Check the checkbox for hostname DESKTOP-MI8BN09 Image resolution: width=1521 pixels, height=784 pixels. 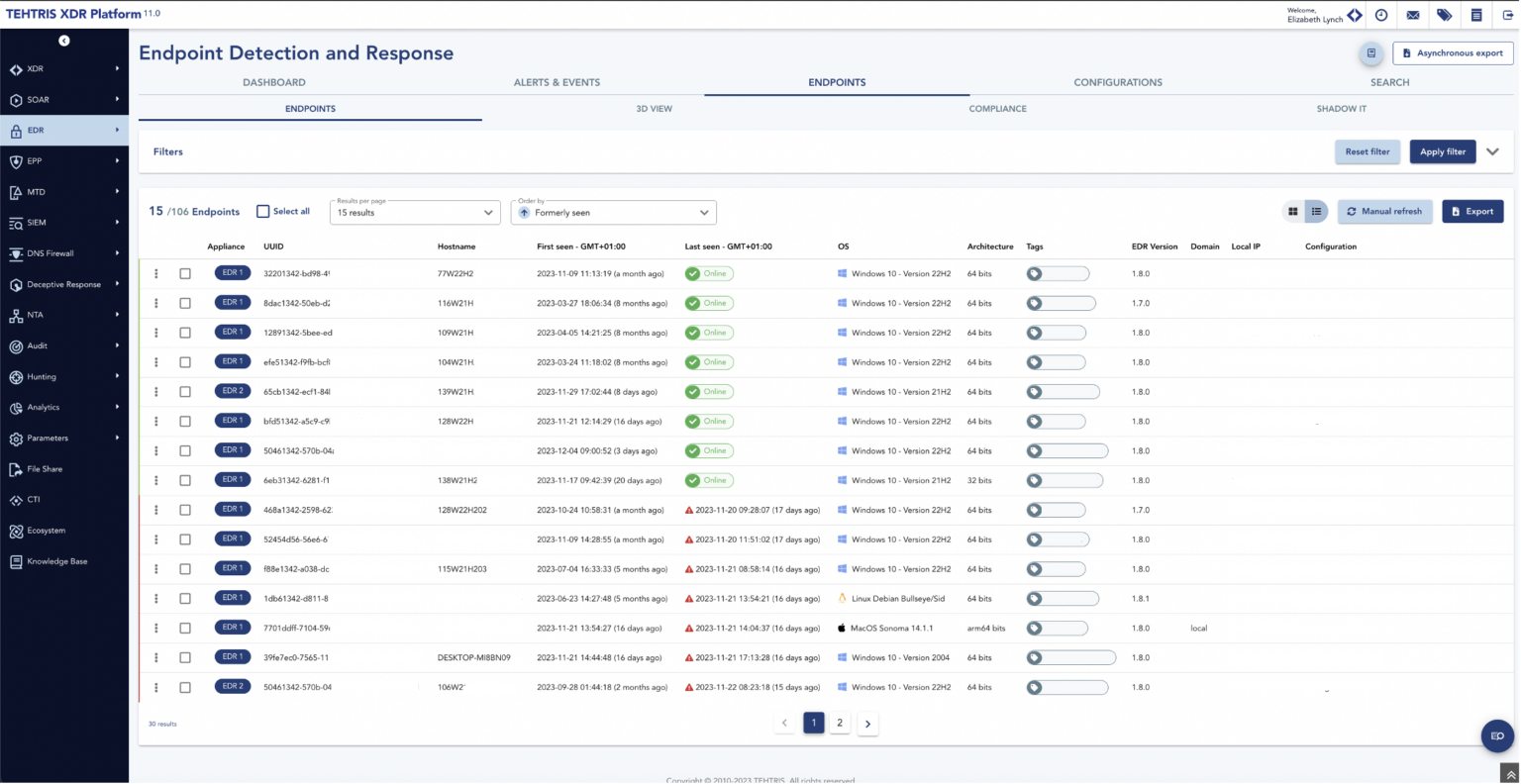[185, 656]
